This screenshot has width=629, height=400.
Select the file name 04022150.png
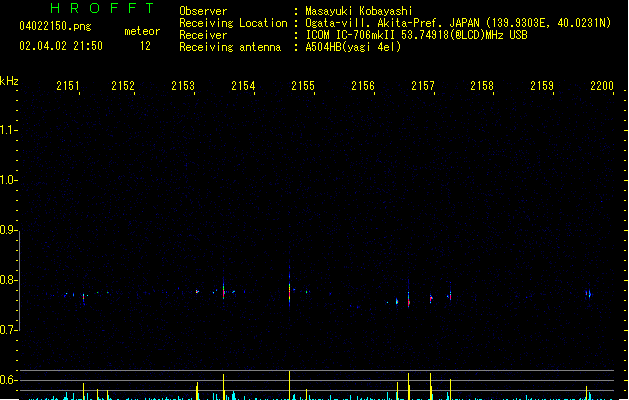tap(55, 26)
